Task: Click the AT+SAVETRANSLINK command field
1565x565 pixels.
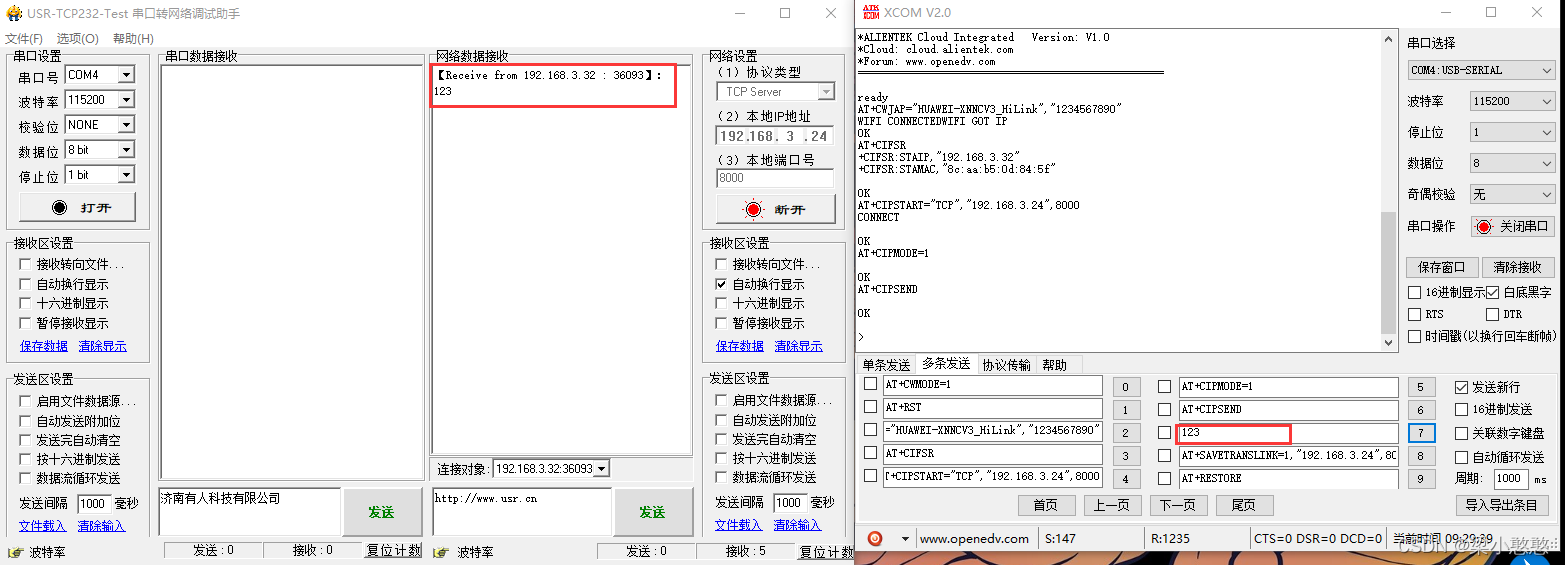Action: click(x=1288, y=456)
